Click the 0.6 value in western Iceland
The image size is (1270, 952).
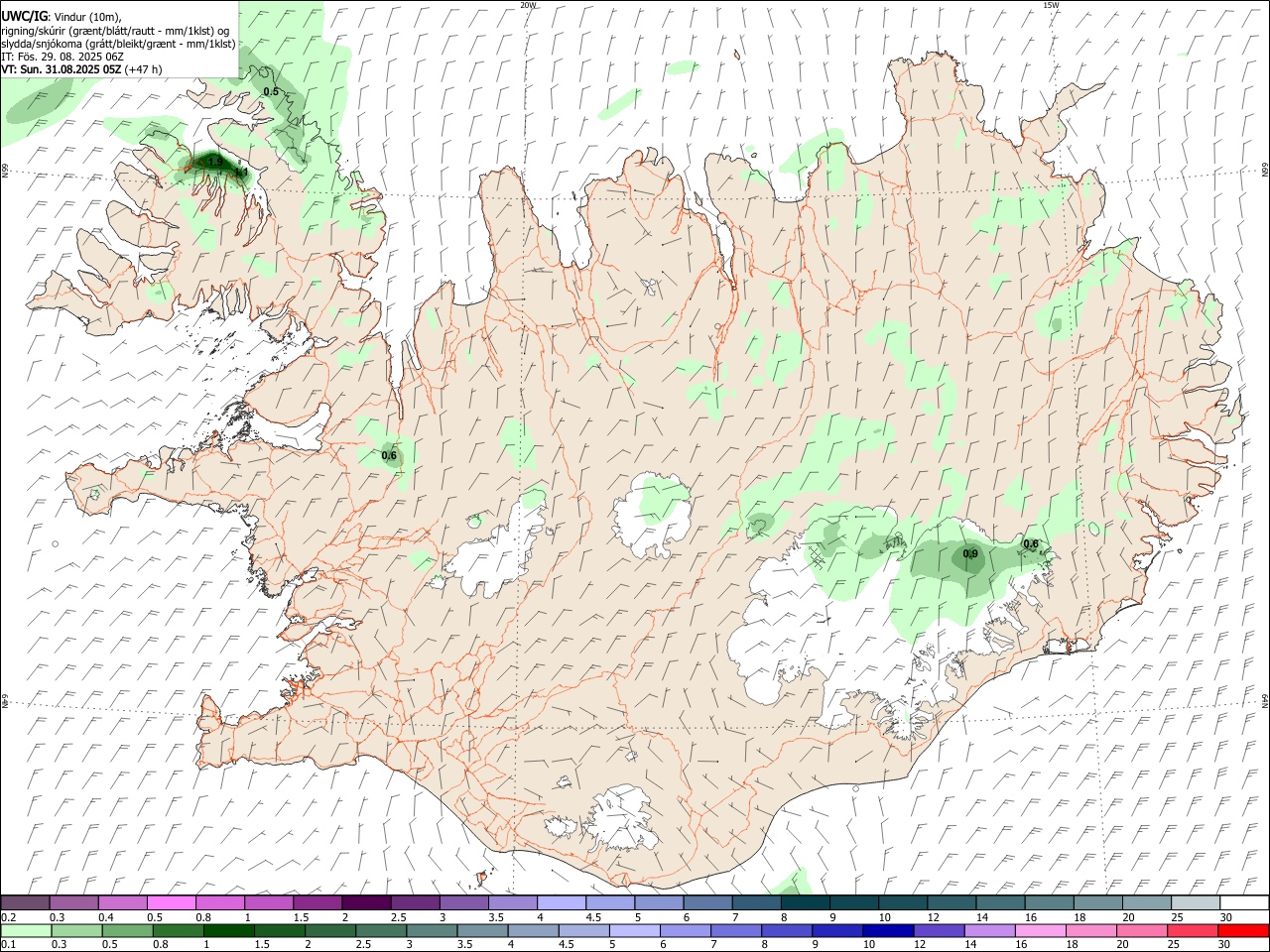pos(389,456)
